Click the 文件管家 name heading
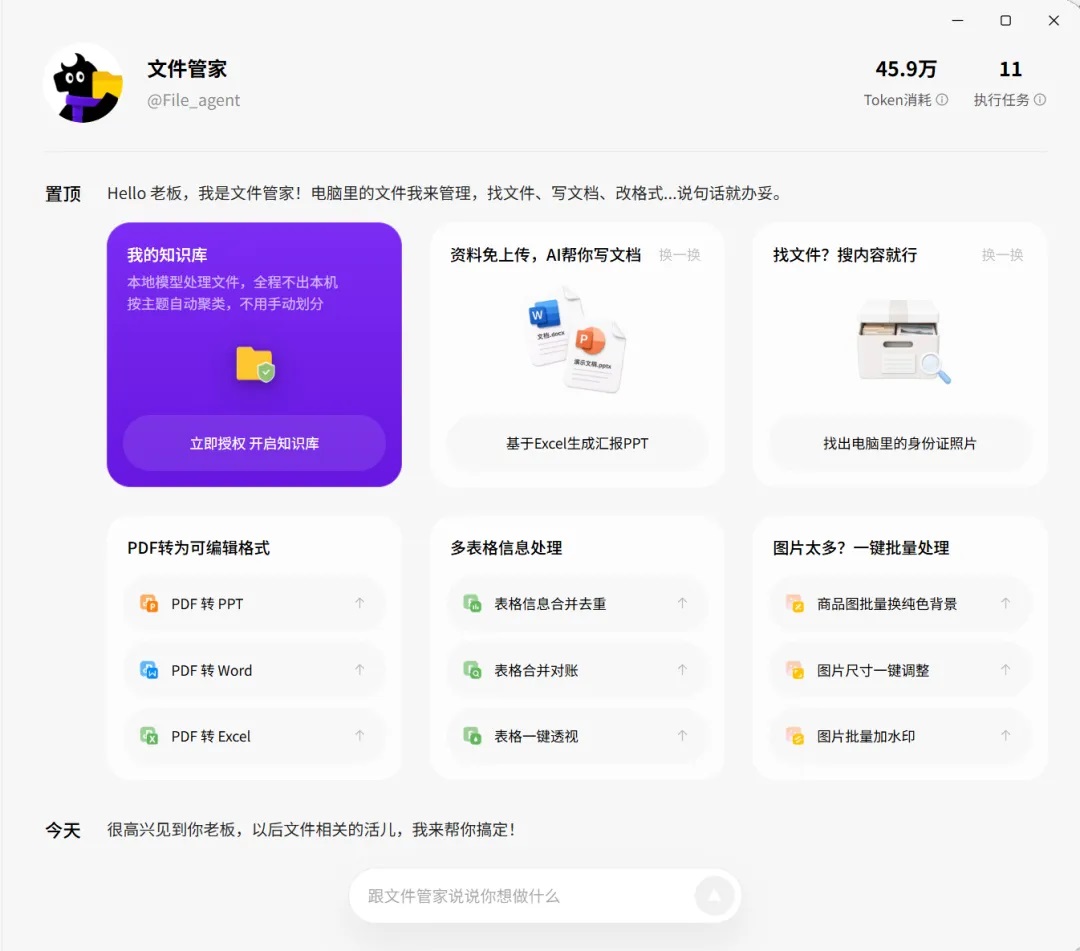This screenshot has height=951, width=1080. point(187,69)
